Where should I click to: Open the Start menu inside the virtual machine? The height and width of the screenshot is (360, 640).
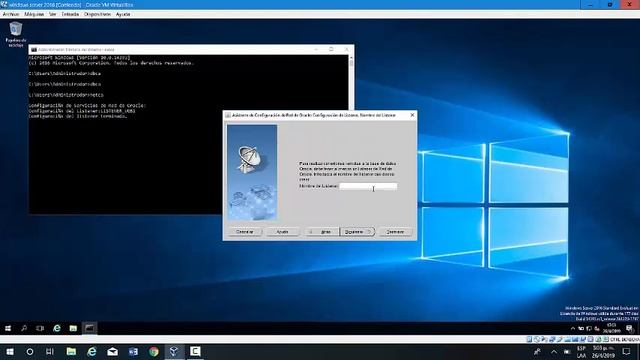pos(8,328)
